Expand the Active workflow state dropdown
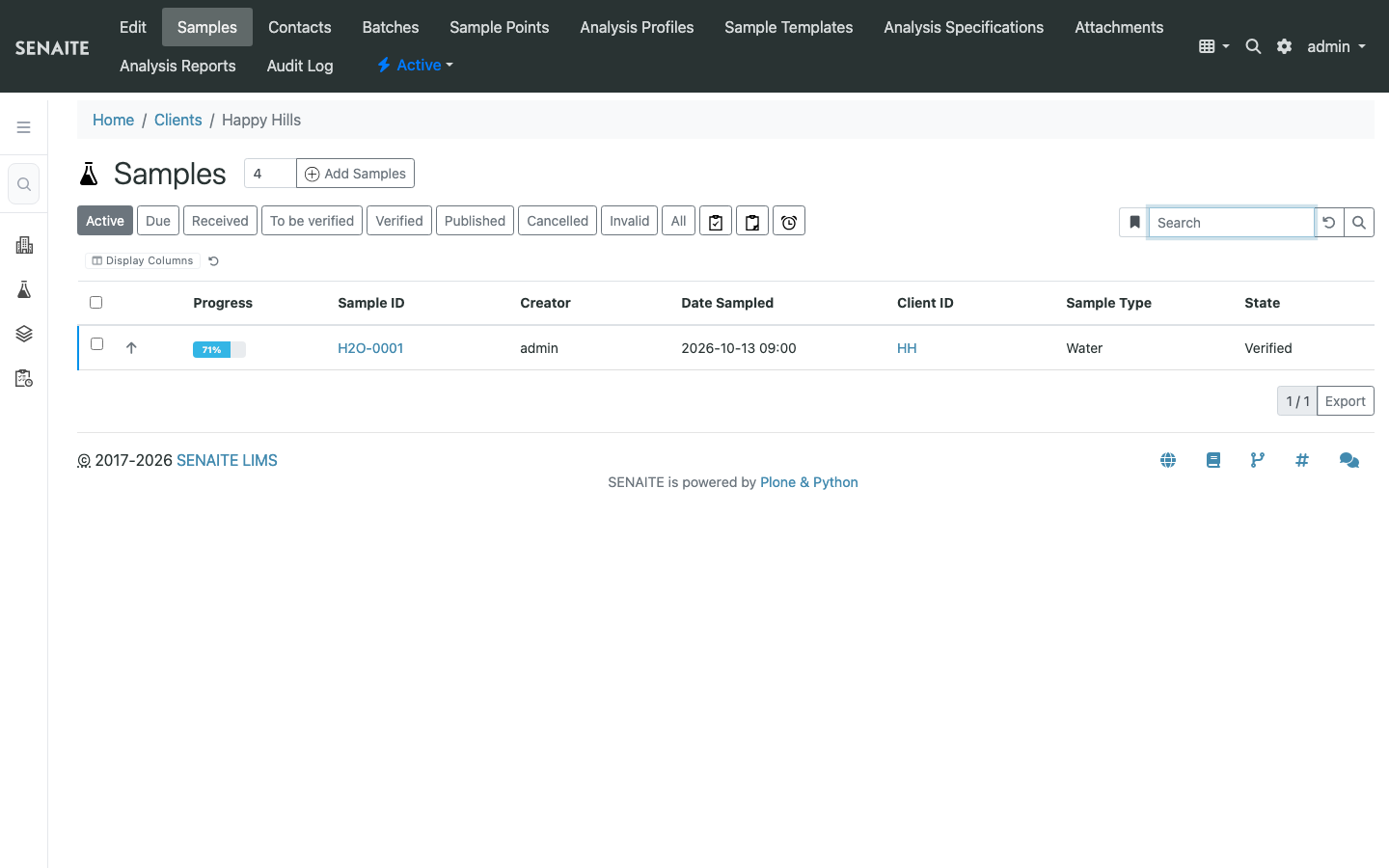Screen dimensions: 1389x868 click(415, 66)
